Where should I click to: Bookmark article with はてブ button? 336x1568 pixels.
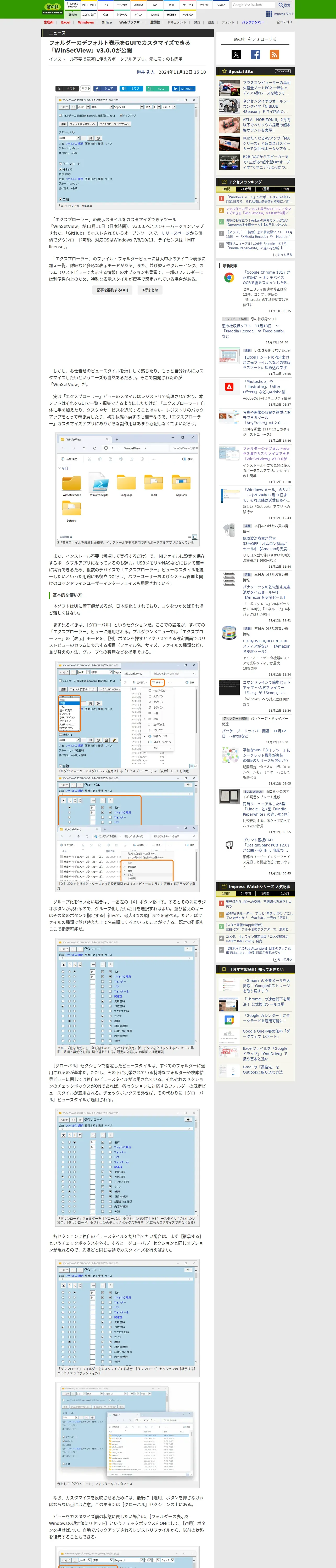click(131, 88)
